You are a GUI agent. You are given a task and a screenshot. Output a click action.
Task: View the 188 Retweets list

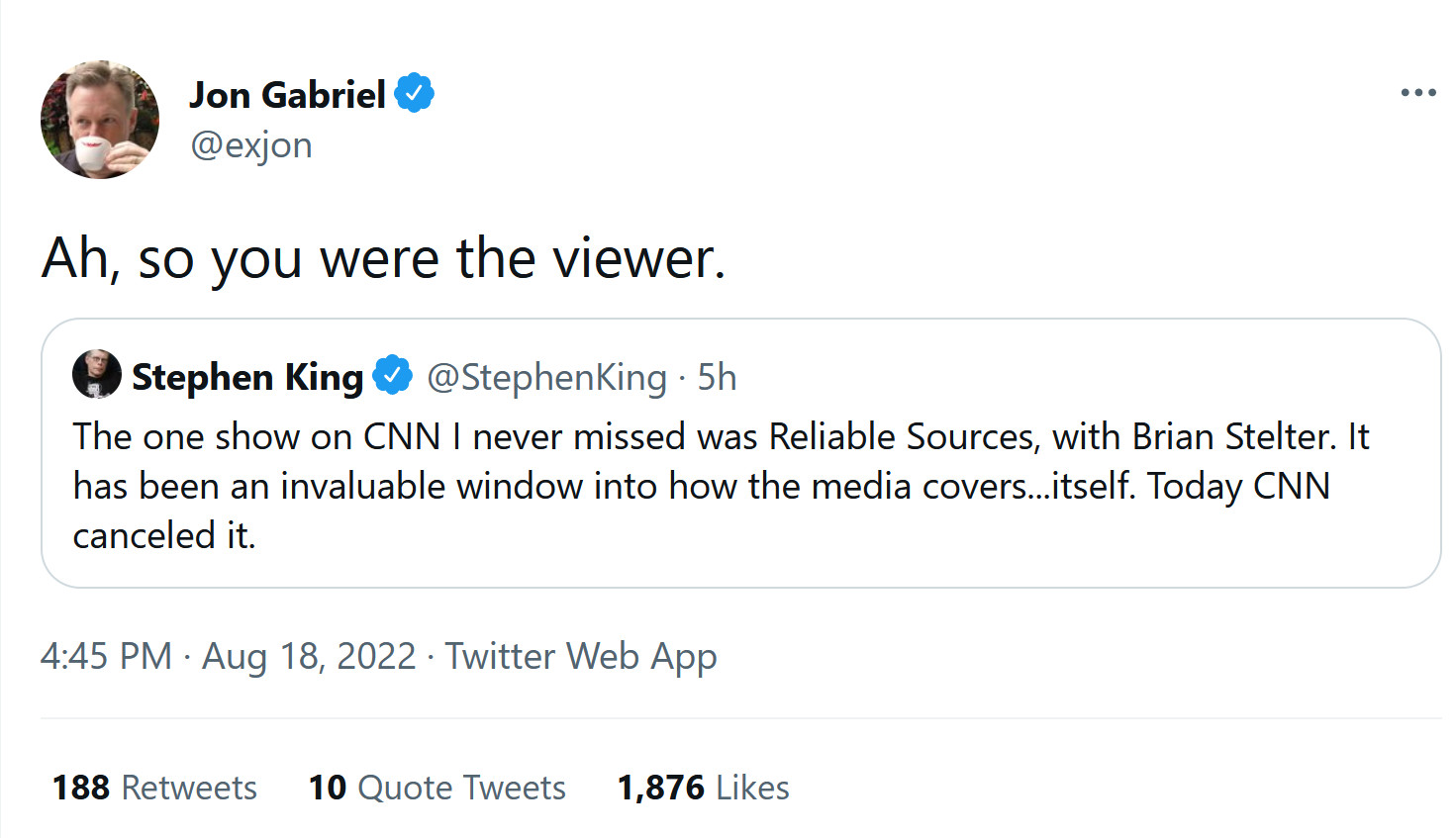coord(154,788)
